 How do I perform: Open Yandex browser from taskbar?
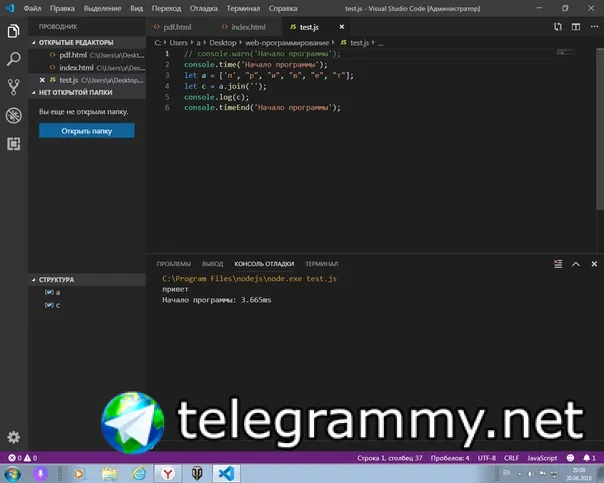pos(168,473)
